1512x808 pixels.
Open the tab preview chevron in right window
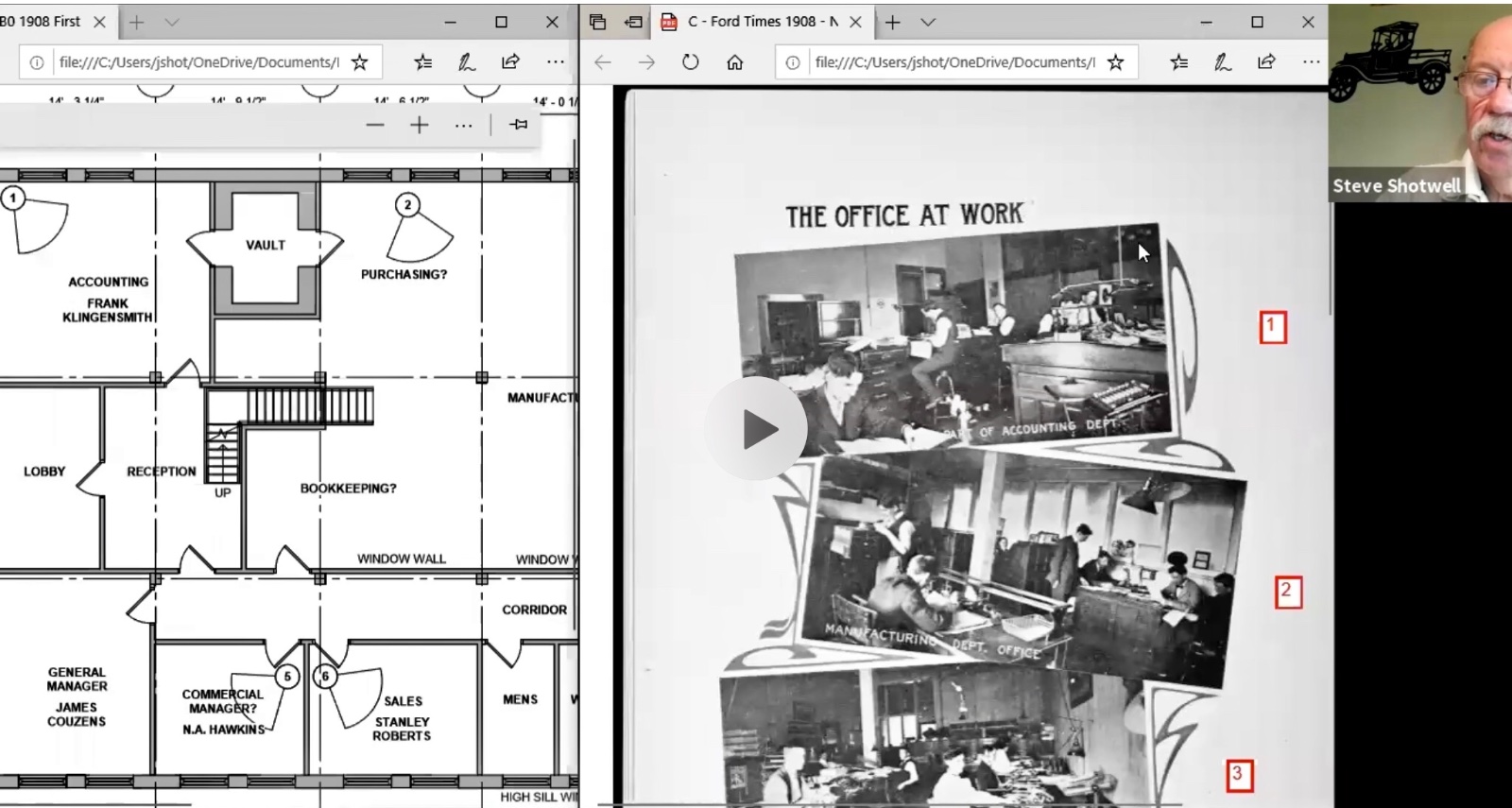coord(928,22)
